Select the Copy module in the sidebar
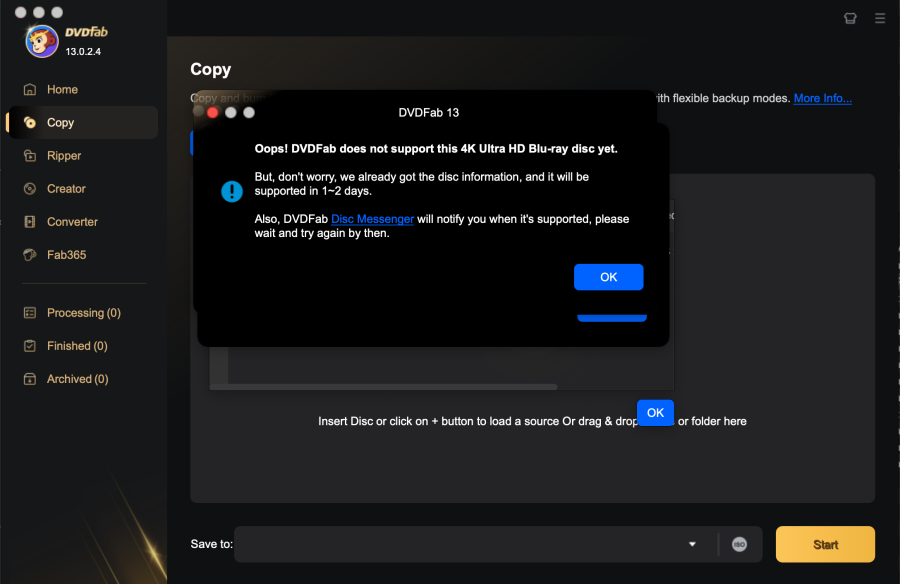Image resolution: width=900 pixels, height=584 pixels. click(x=83, y=122)
